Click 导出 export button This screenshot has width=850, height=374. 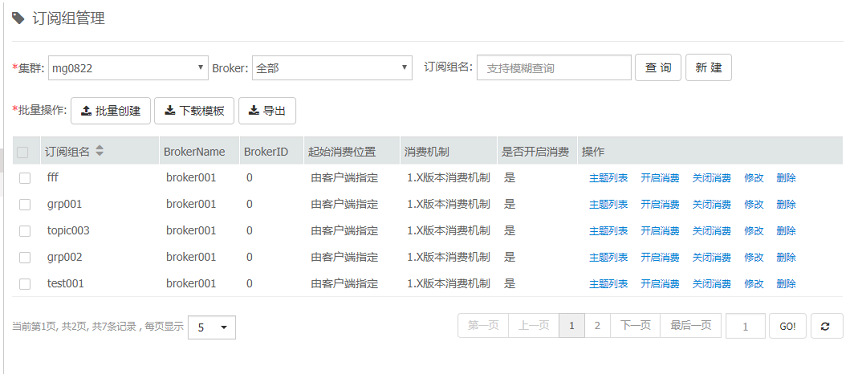coord(267,111)
